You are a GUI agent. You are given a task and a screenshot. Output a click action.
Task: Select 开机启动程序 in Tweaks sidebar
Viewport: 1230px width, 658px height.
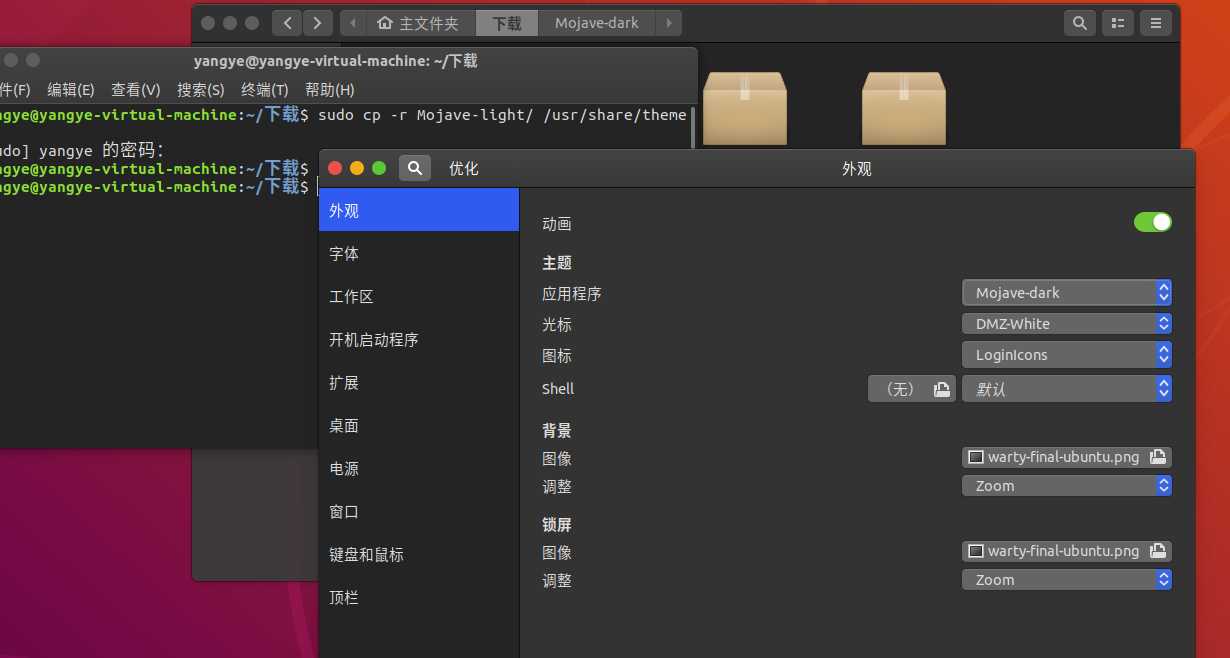419,339
